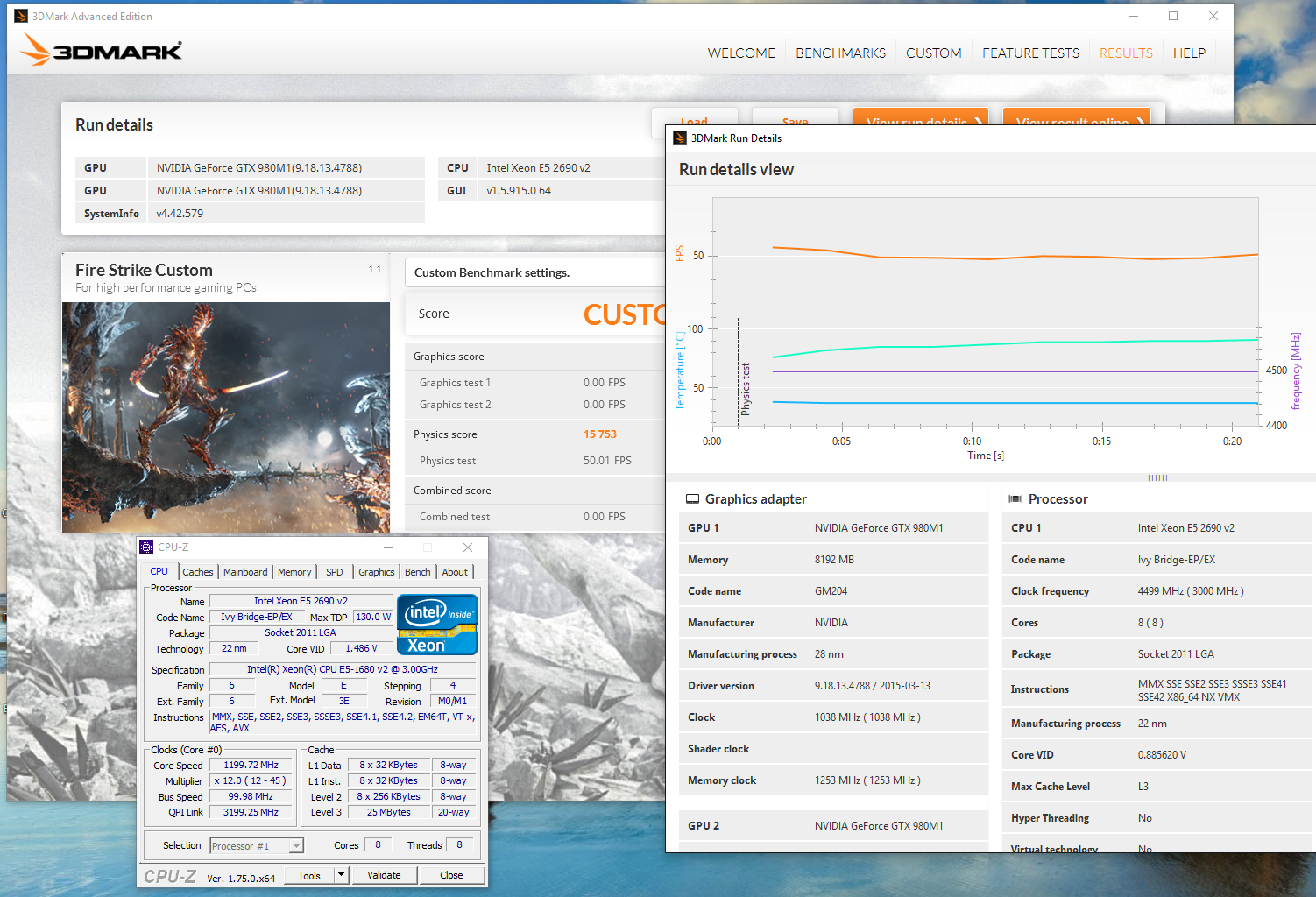1316x897 pixels.
Task: Go to the FEATURE TESTS tab
Action: pyautogui.click(x=1030, y=53)
